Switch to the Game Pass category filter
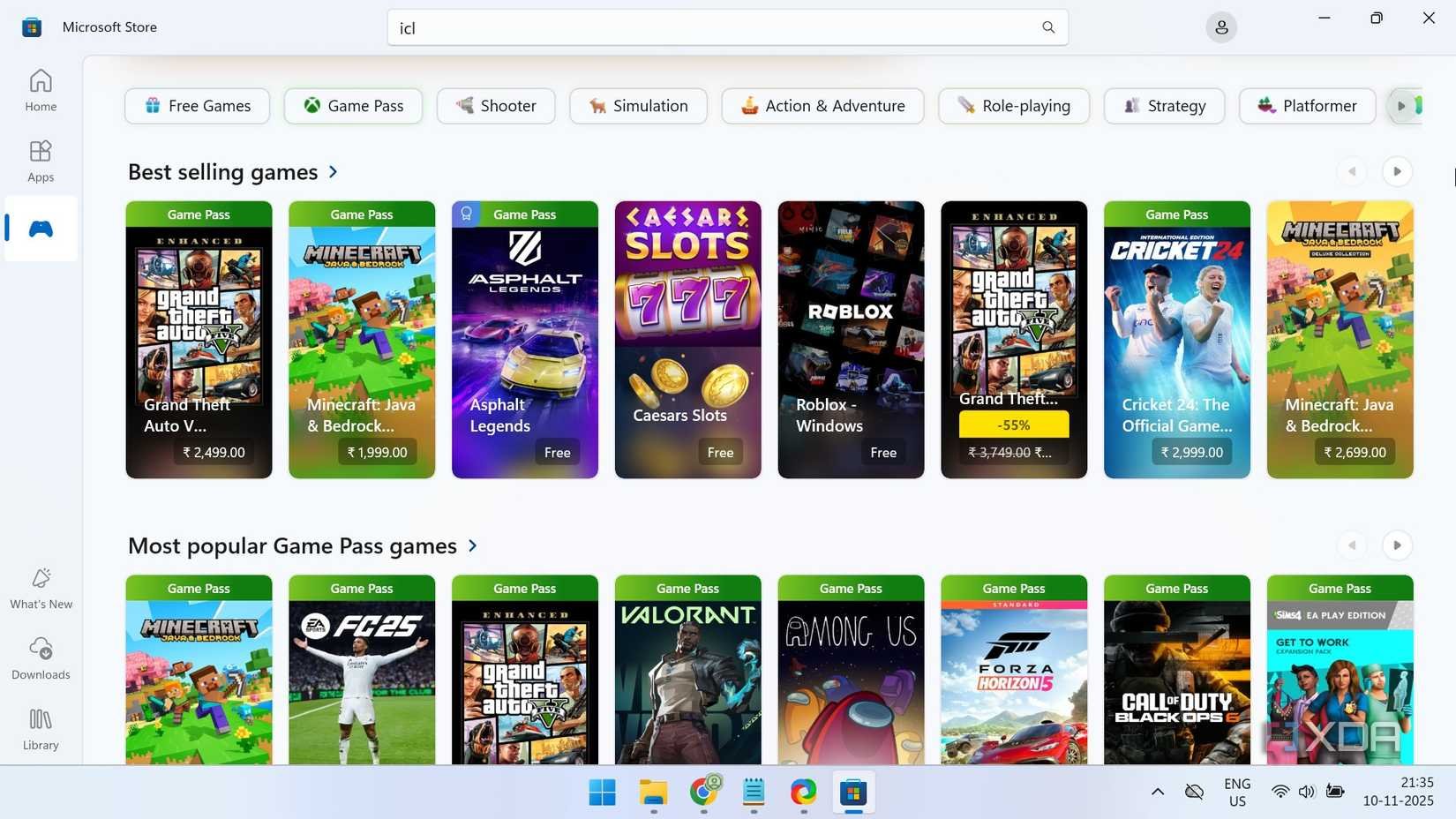The height and width of the screenshot is (819, 1456). (352, 106)
